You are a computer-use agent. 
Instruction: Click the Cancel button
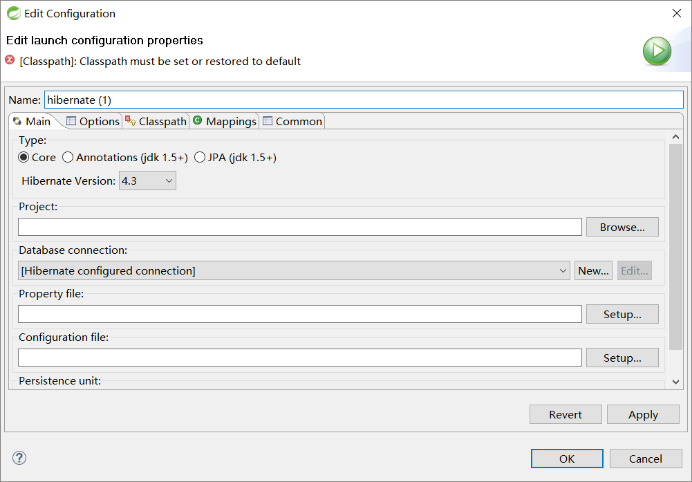coord(646,459)
